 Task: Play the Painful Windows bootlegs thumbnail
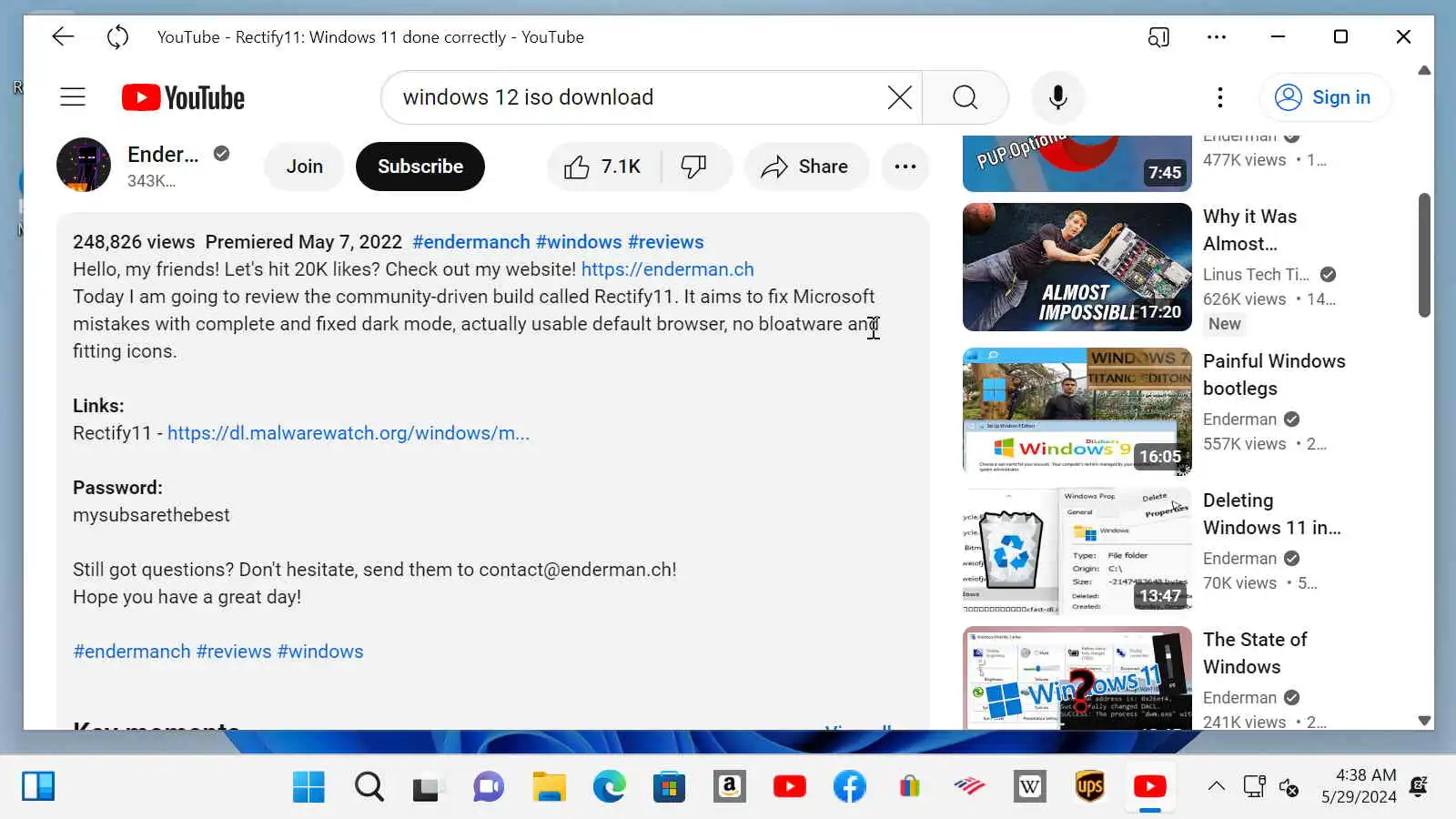(1077, 411)
